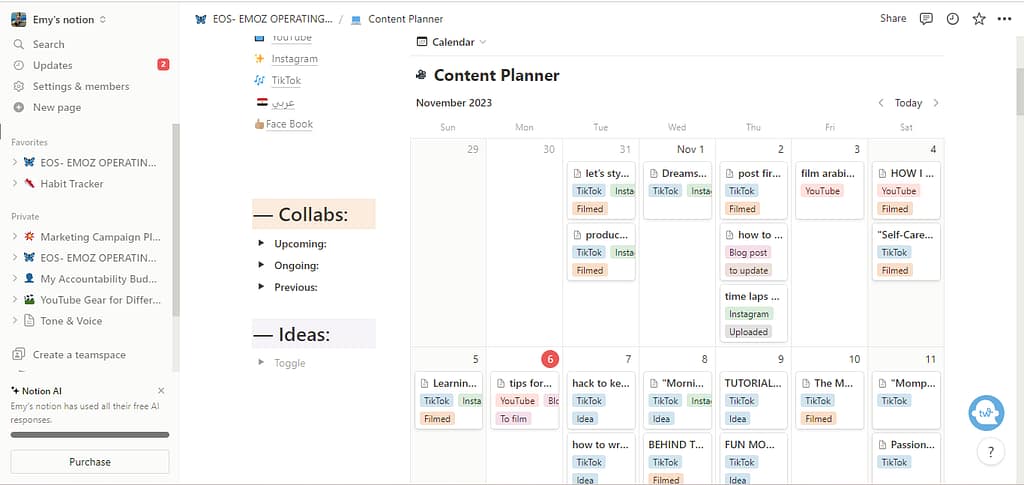
Task: Open the Calendar view dropdown
Action: pos(451,42)
